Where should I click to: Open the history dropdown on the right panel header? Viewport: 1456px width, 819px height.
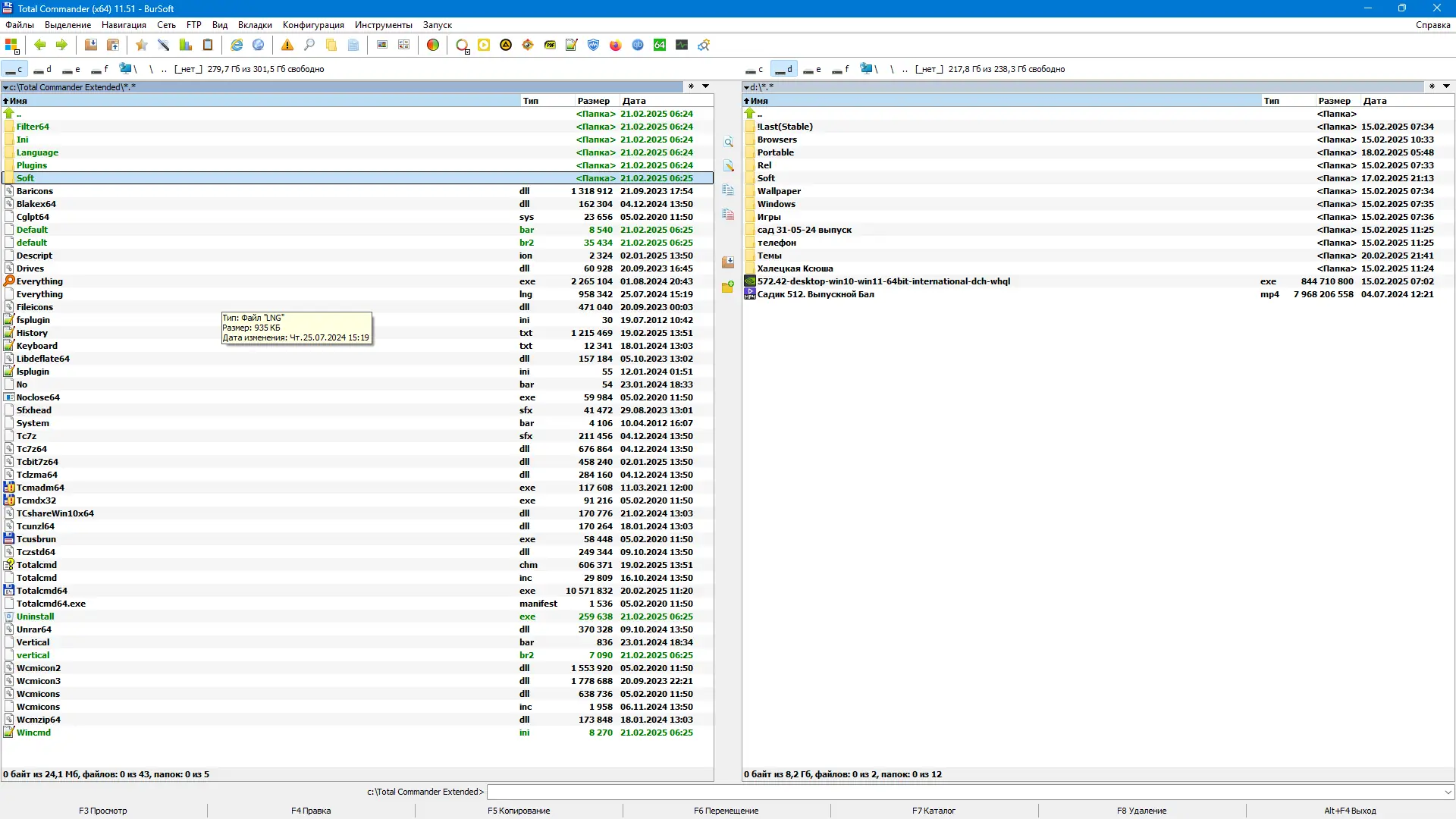1447,86
